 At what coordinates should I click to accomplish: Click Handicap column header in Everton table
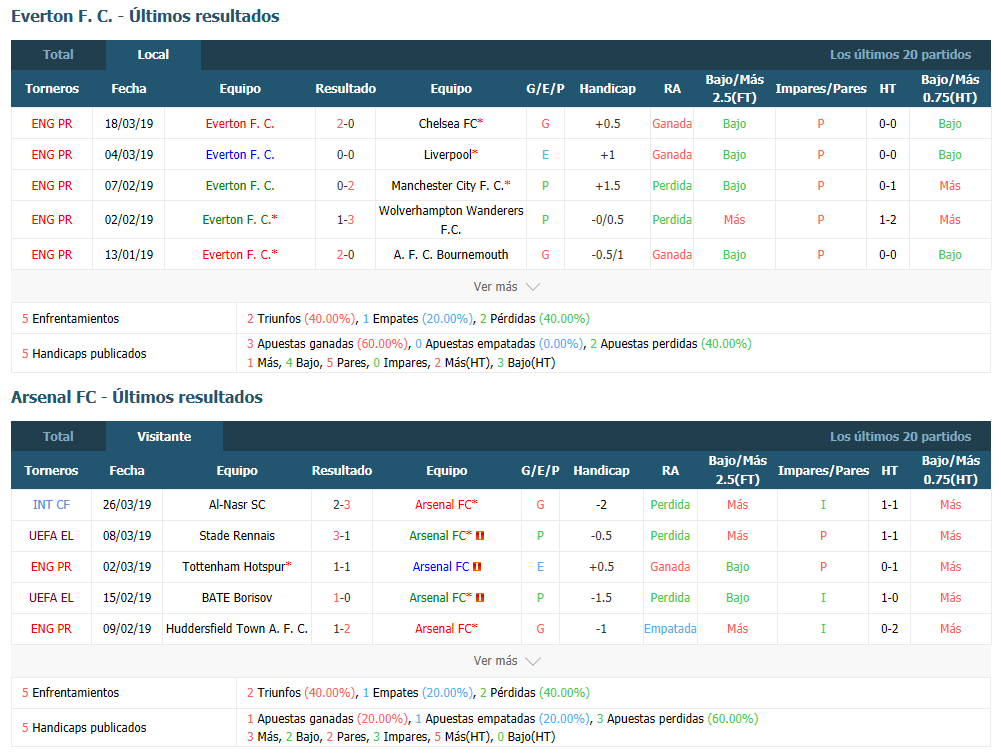pos(608,89)
